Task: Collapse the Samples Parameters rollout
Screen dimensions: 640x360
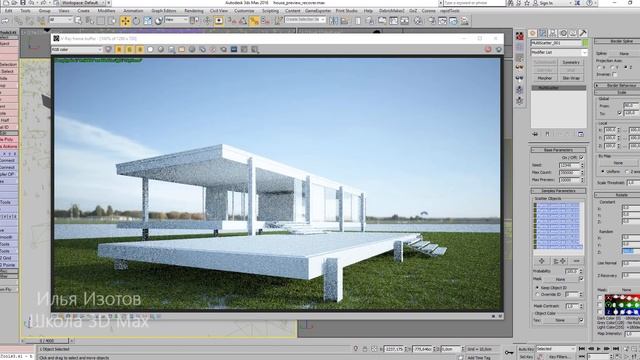Action: [558, 191]
